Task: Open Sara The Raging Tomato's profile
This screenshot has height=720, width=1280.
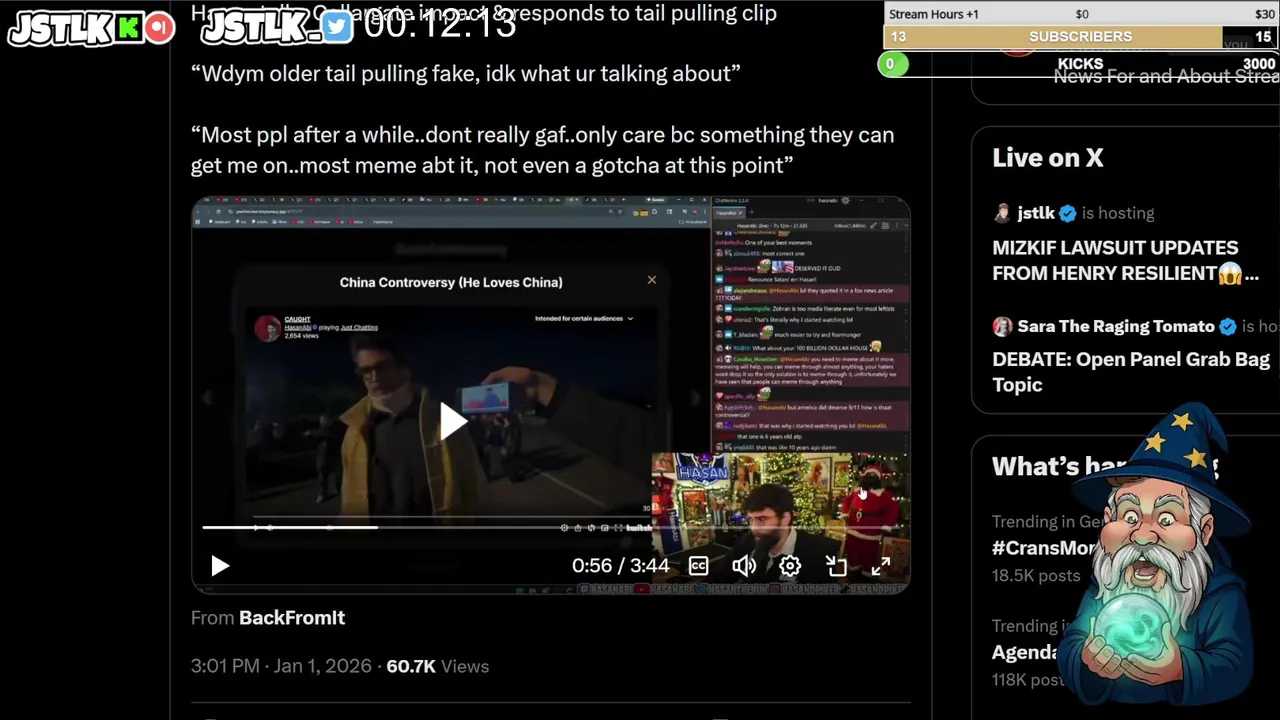Action: (x=1116, y=327)
